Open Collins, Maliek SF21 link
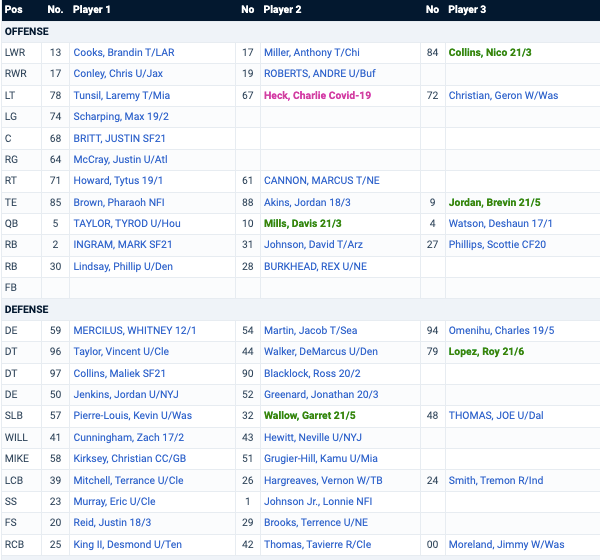 click(x=119, y=373)
